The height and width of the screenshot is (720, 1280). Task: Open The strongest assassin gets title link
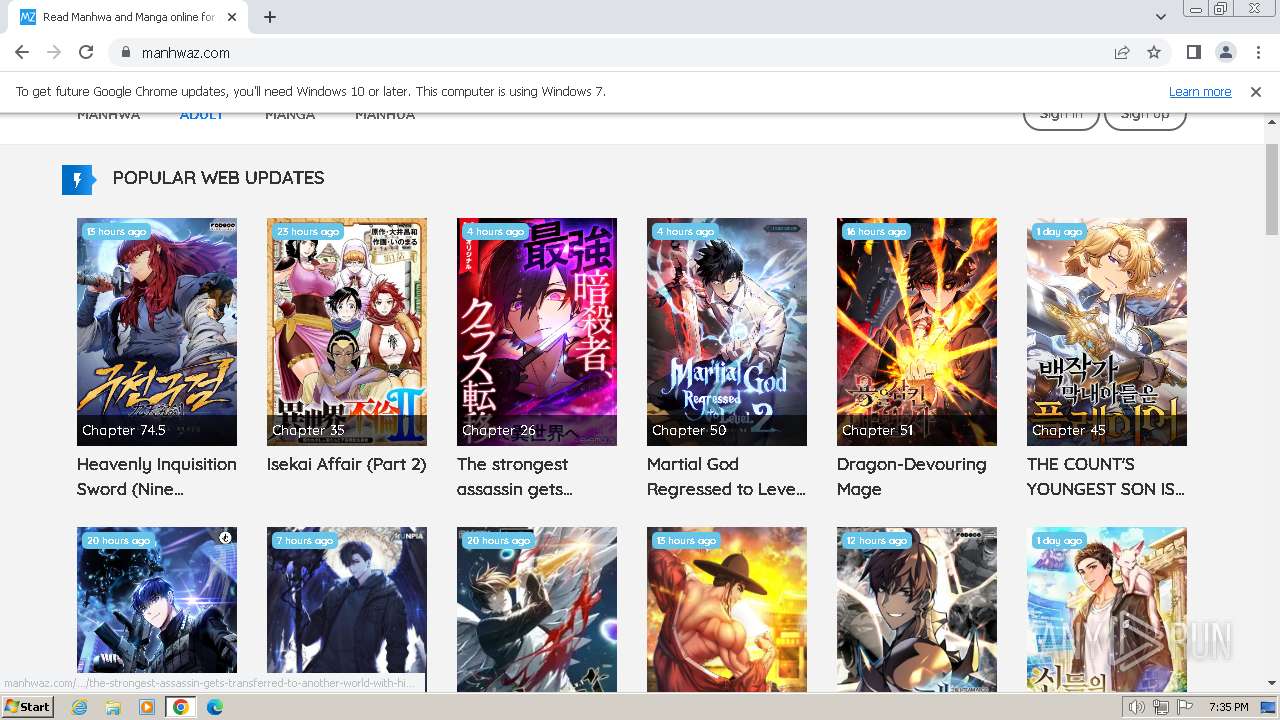click(515, 476)
